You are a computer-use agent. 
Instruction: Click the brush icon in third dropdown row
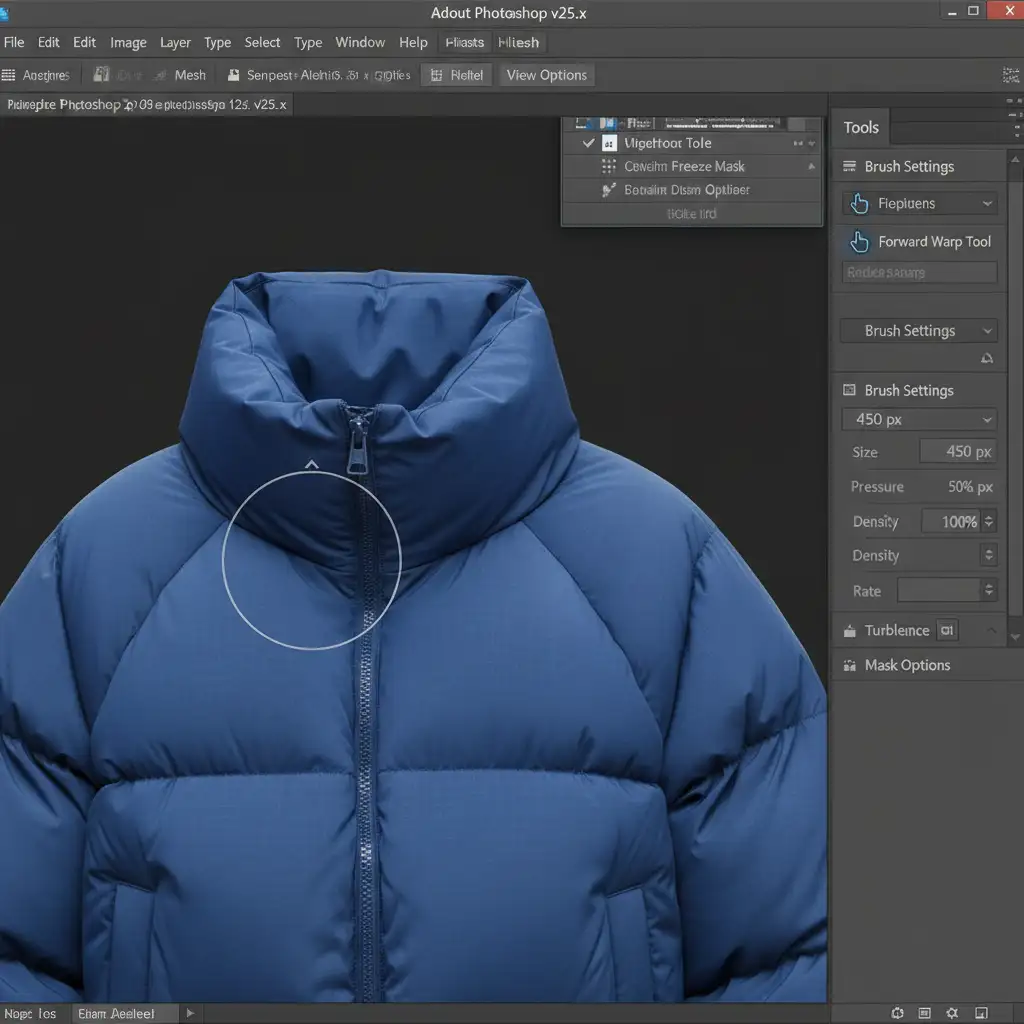coord(608,190)
